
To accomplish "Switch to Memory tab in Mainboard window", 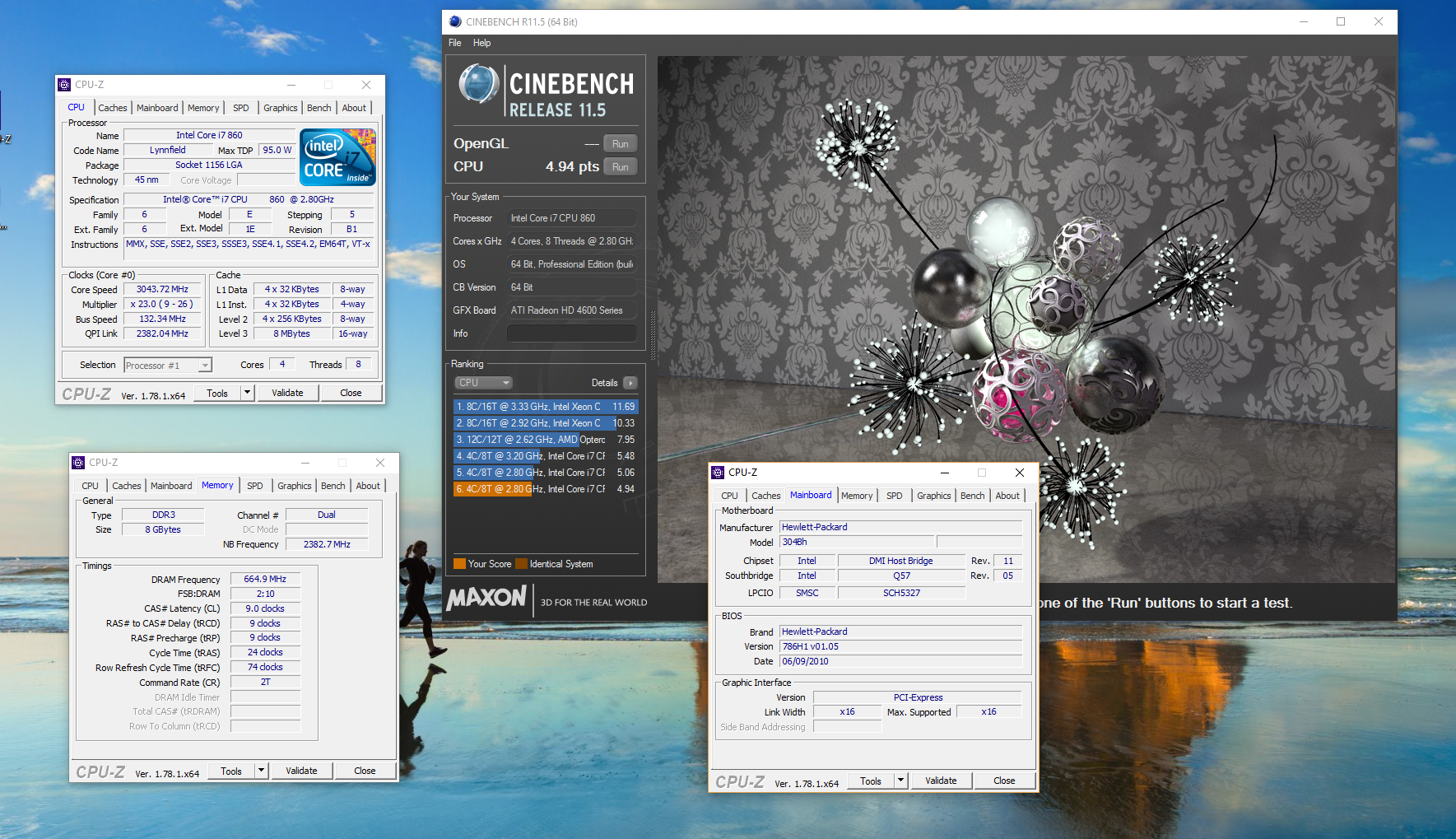I will click(x=857, y=496).
